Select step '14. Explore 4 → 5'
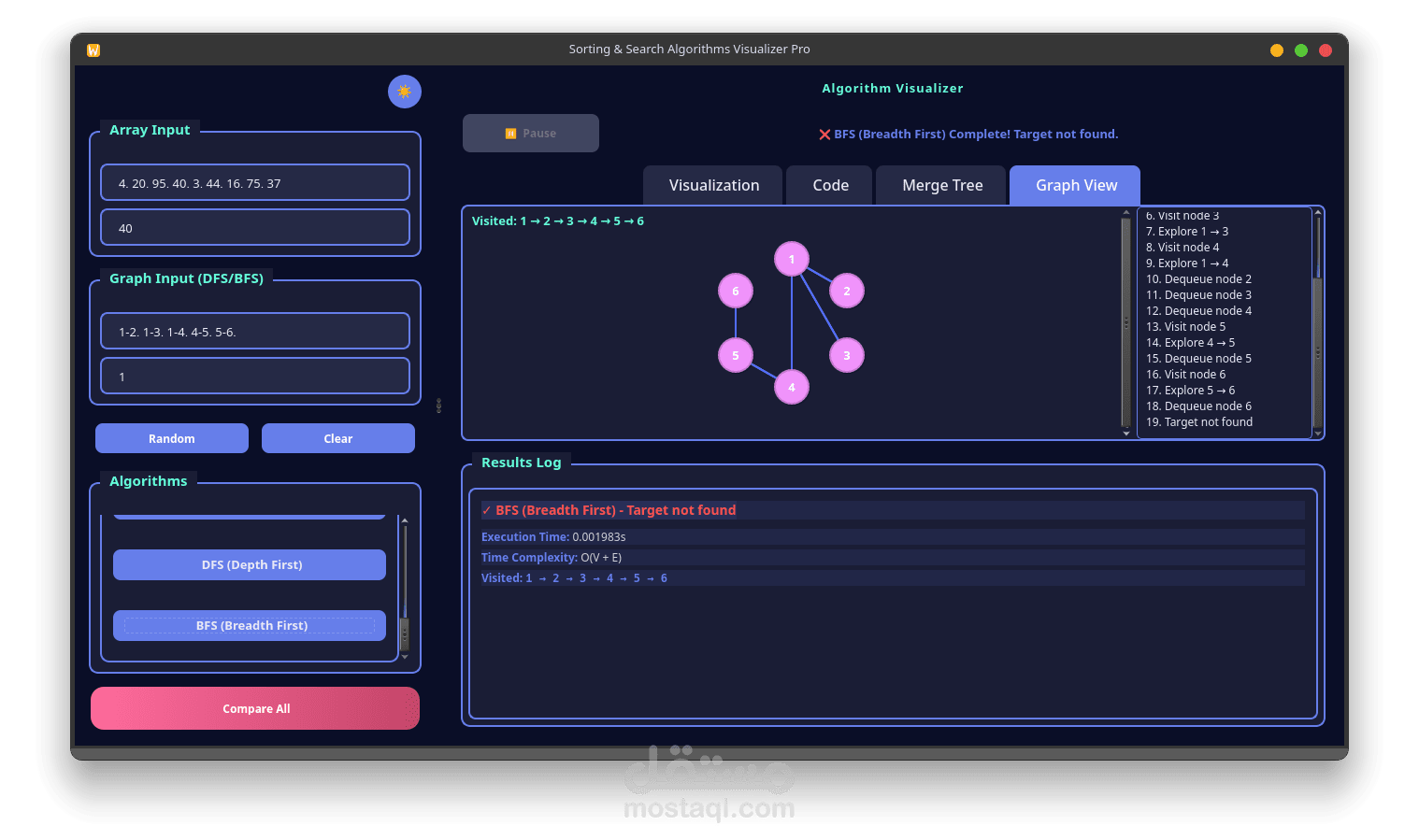The width and height of the screenshot is (1419, 840). 1191,343
